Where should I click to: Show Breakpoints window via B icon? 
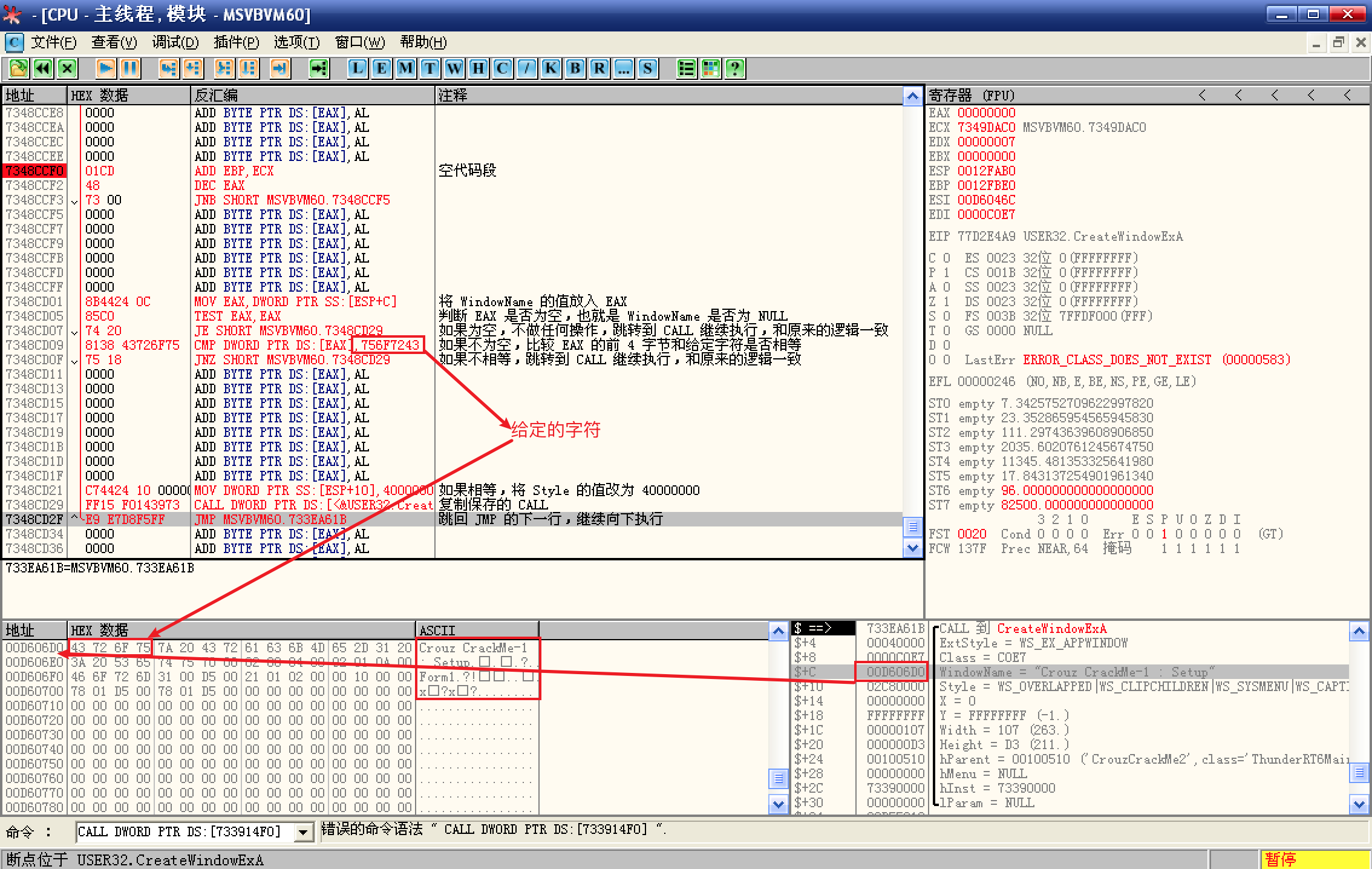575,68
